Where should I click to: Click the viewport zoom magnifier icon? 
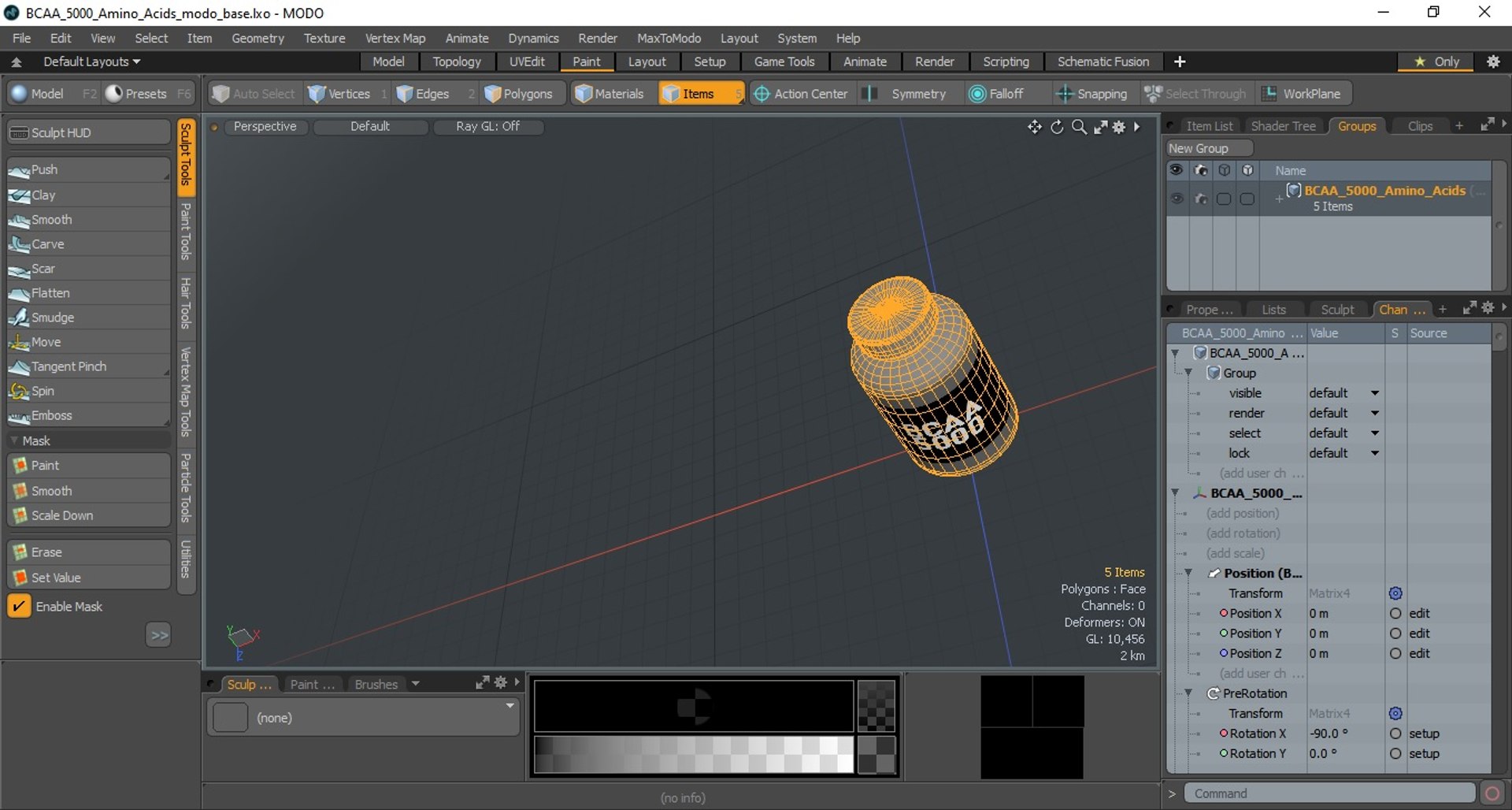[1079, 127]
